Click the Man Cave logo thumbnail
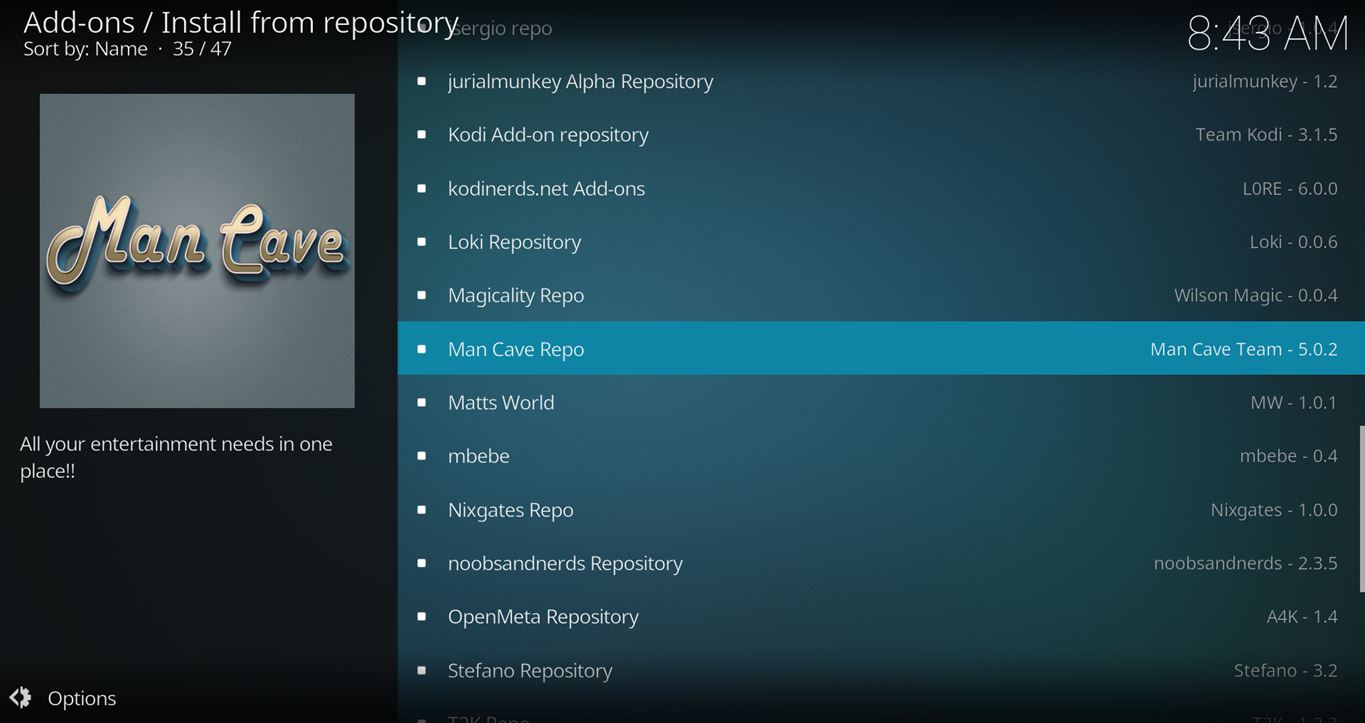The width and height of the screenshot is (1365, 723). click(x=197, y=251)
